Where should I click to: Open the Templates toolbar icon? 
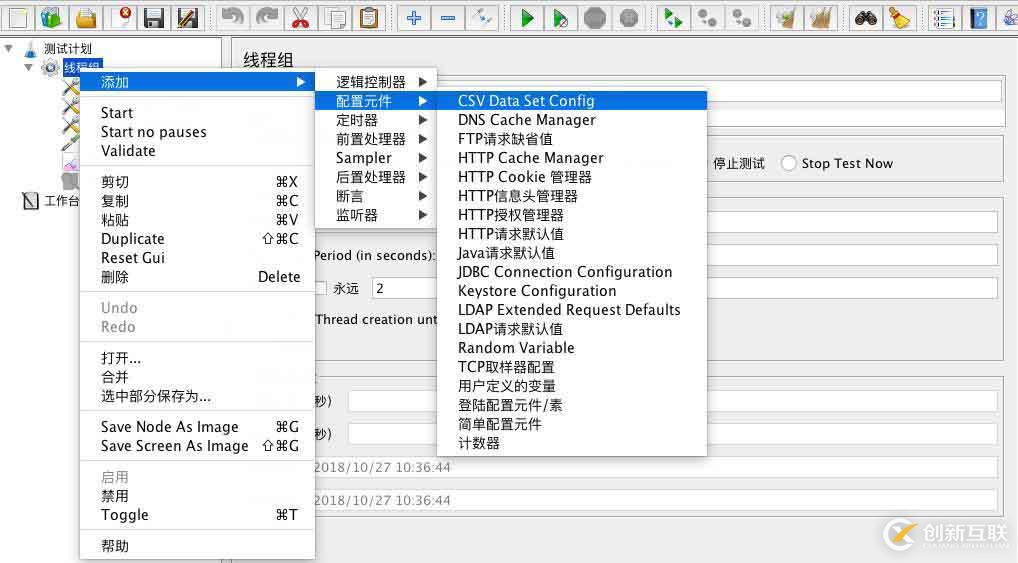[x=51, y=18]
